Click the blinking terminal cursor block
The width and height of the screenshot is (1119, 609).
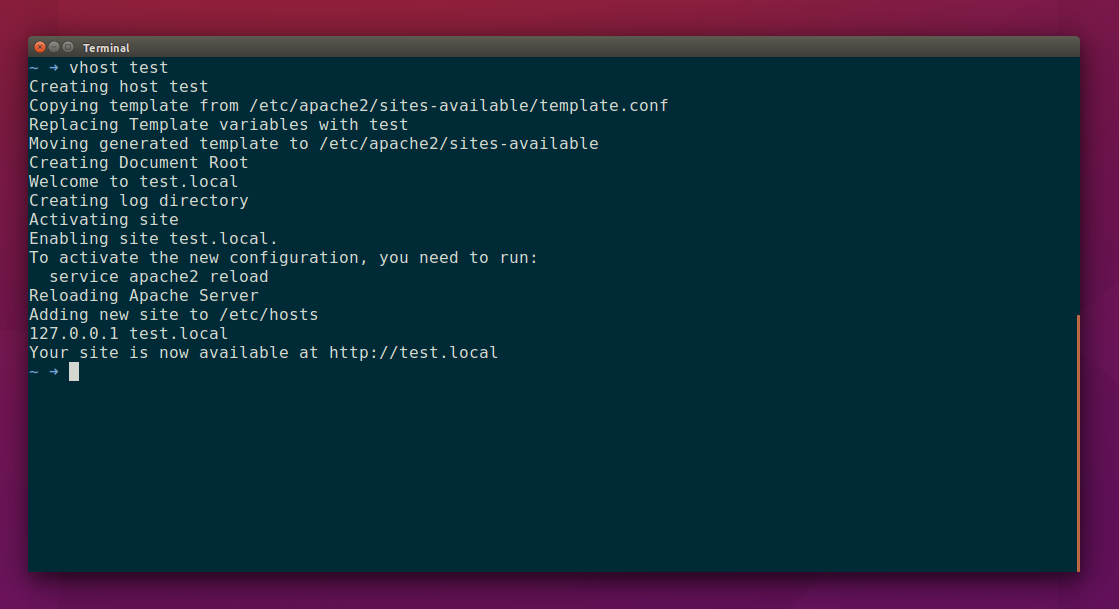pyautogui.click(x=72, y=371)
